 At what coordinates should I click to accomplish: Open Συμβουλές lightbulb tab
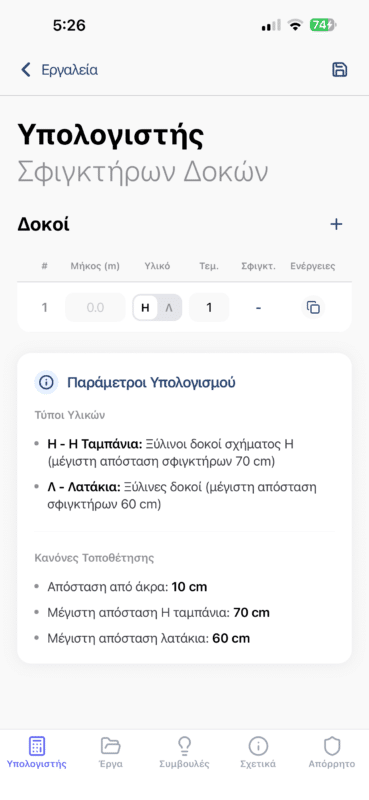[184, 753]
